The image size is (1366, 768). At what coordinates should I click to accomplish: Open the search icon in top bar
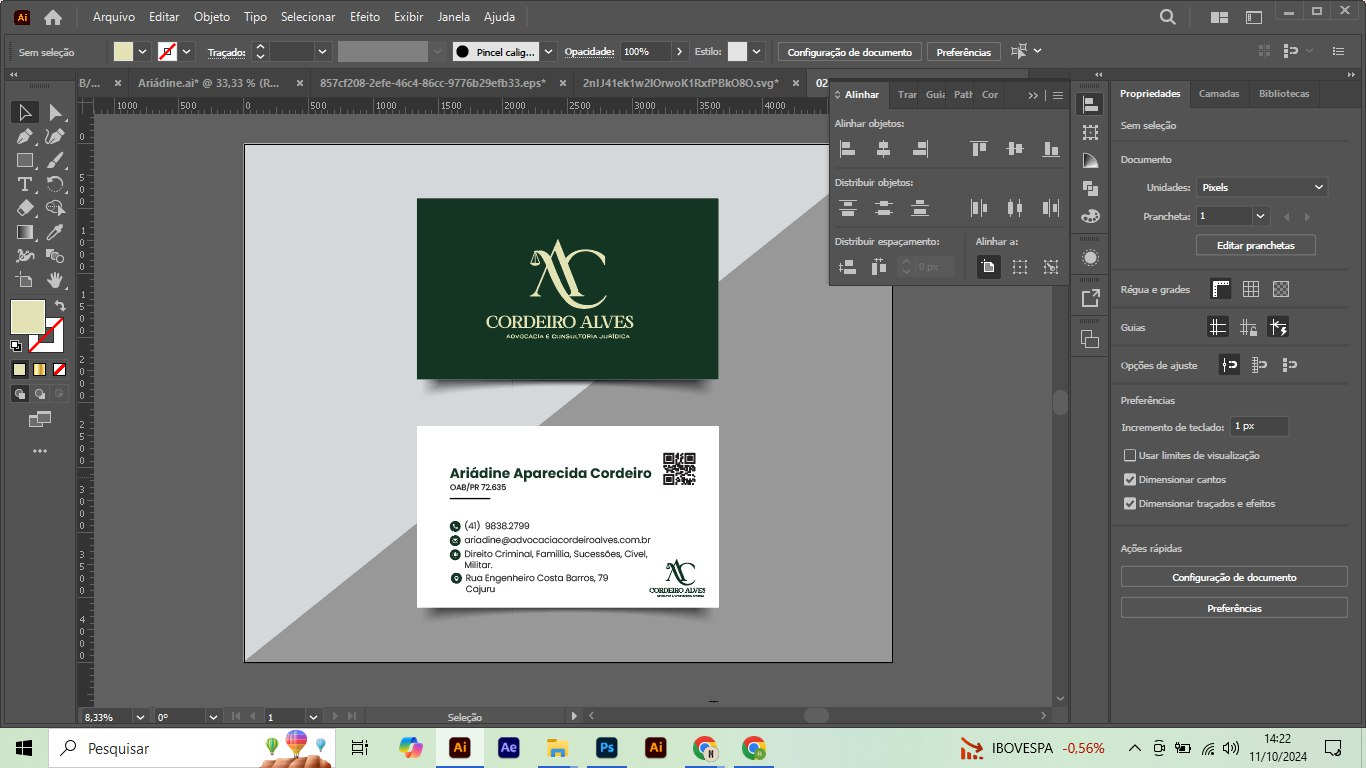click(1167, 17)
